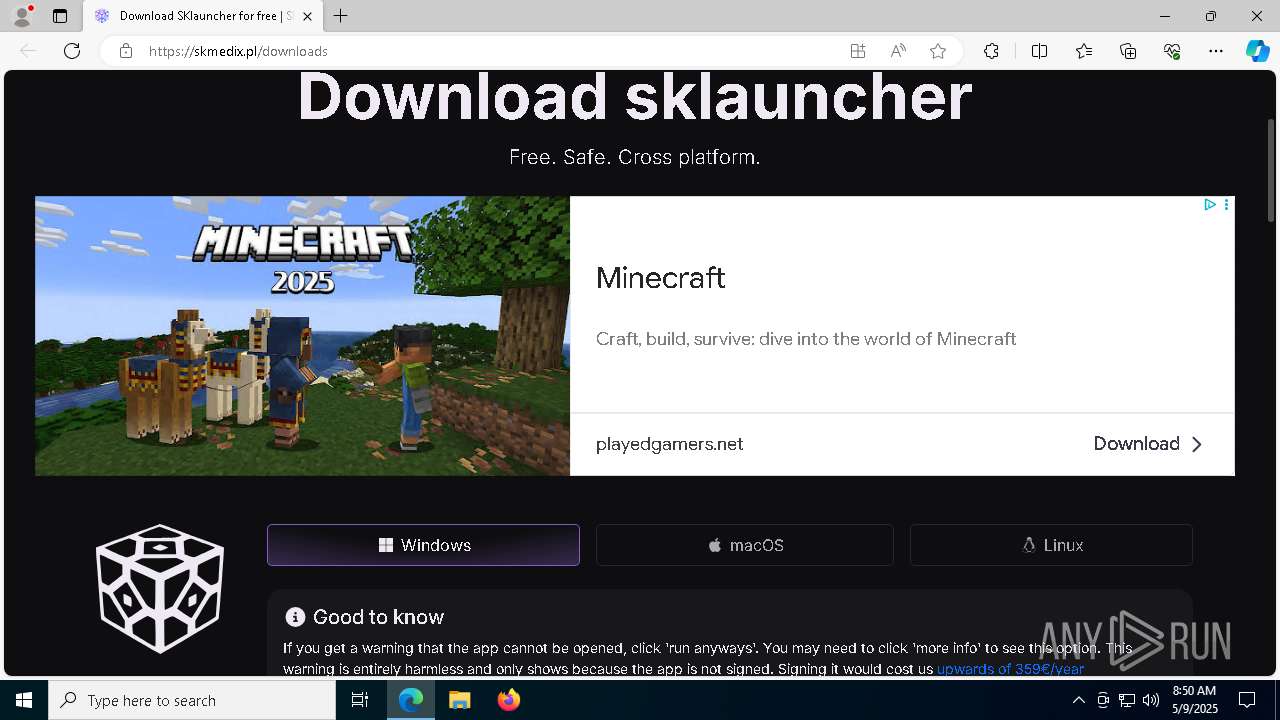
Task: Select the macOS platform tab
Action: coord(745,545)
